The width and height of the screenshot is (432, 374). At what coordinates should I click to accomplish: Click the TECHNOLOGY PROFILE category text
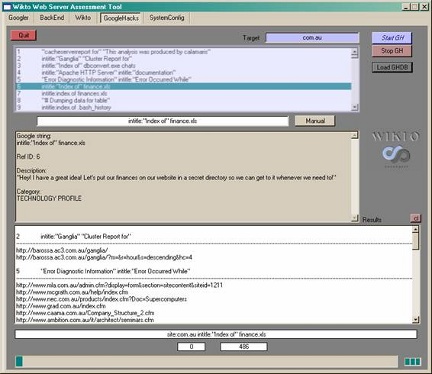coord(49,199)
